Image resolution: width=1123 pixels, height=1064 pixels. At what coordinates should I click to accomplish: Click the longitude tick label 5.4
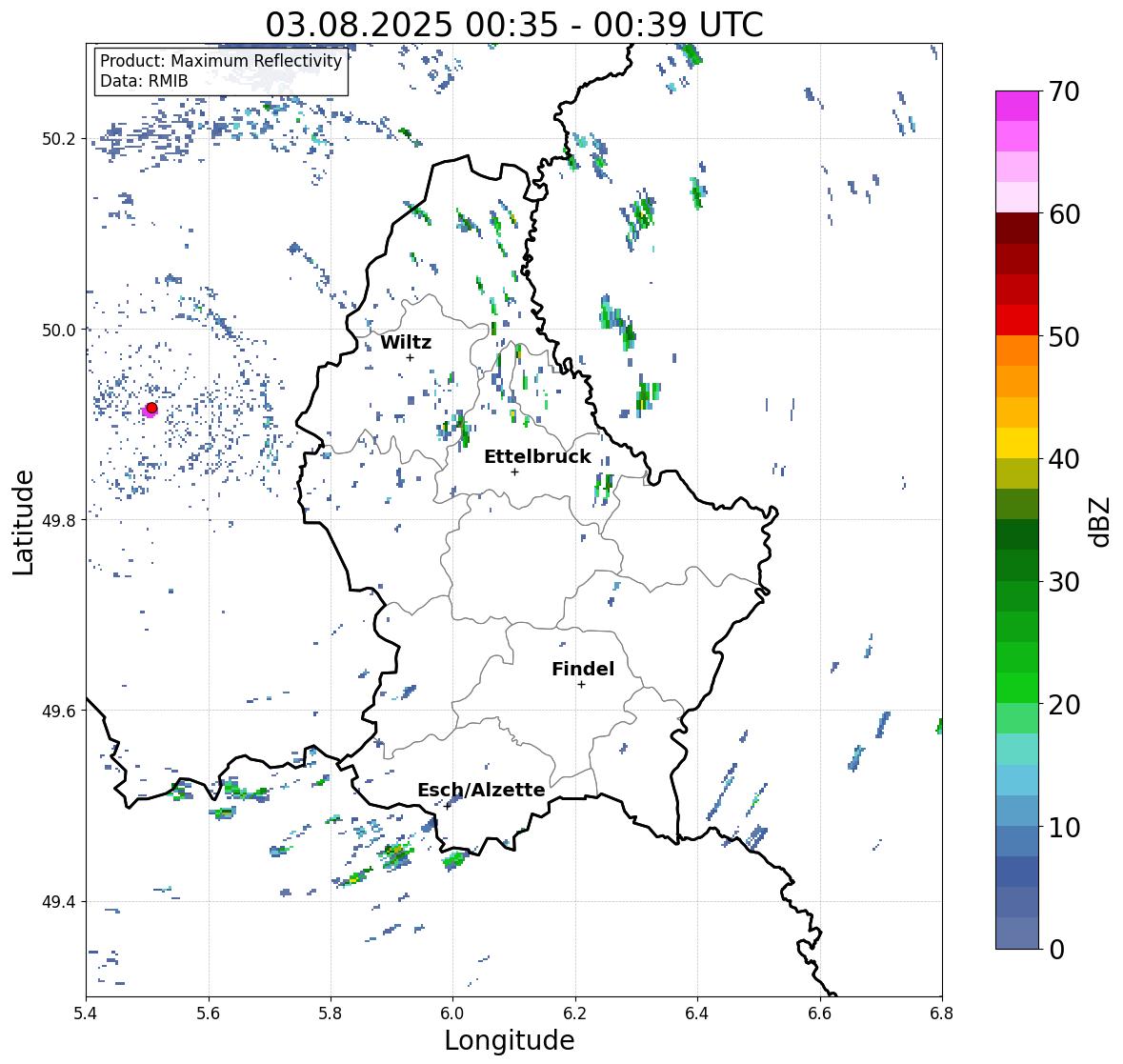point(86,1014)
